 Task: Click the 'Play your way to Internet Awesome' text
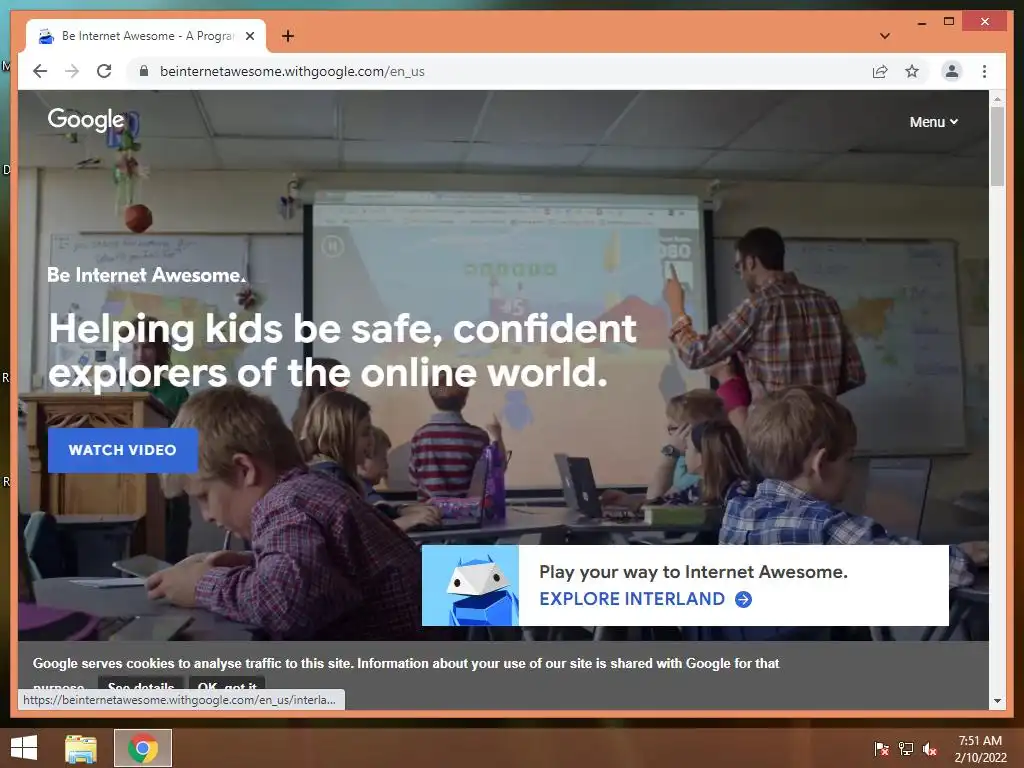click(693, 572)
